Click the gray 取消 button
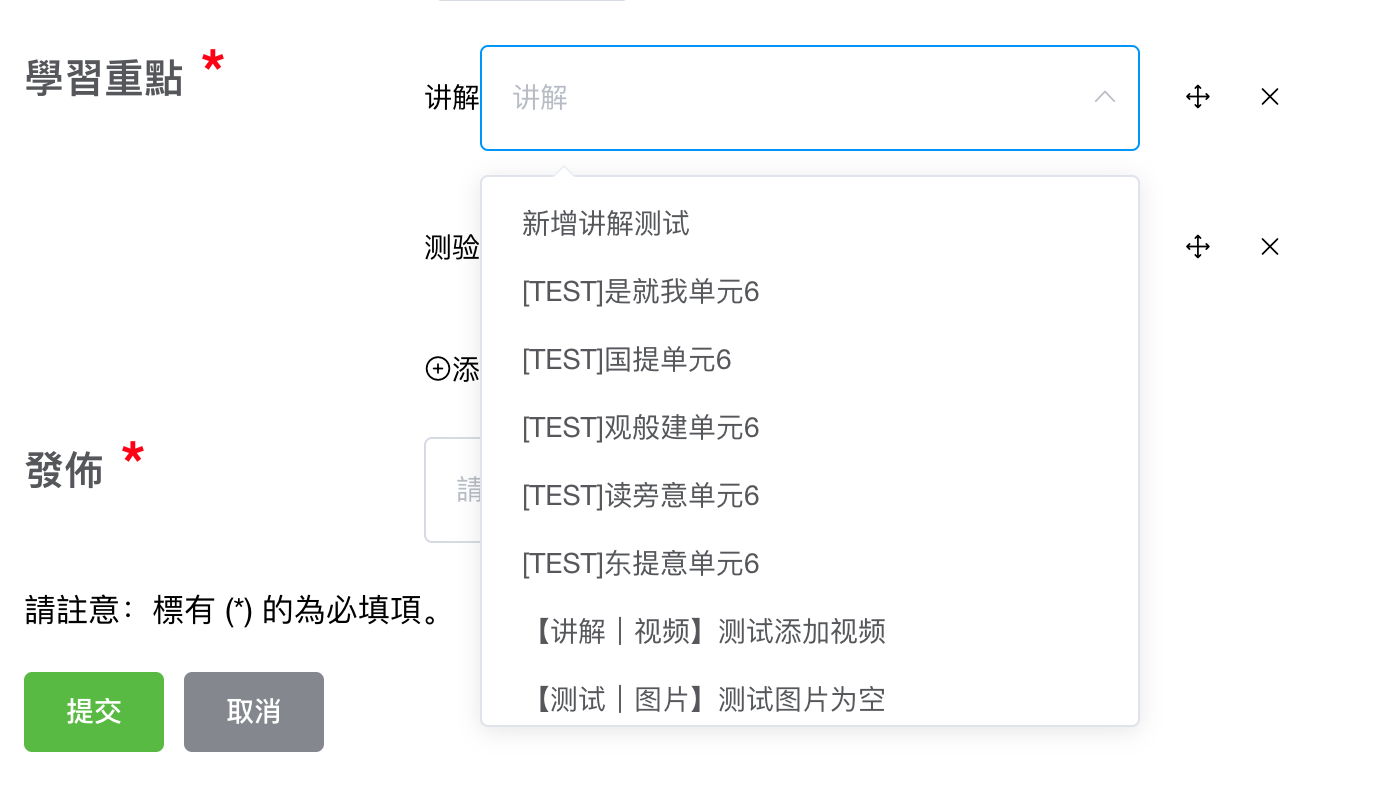The width and height of the screenshot is (1400, 788). pos(254,712)
